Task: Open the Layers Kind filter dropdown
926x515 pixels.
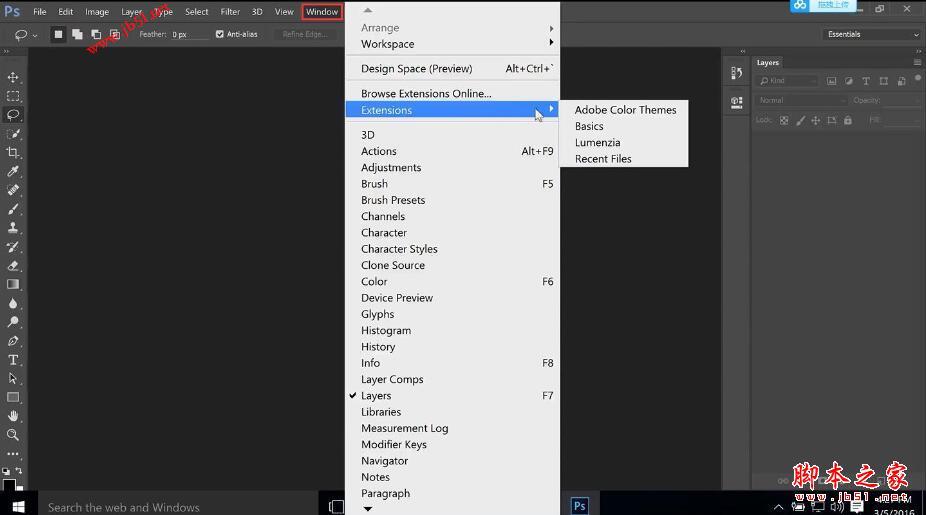Action: (787, 81)
